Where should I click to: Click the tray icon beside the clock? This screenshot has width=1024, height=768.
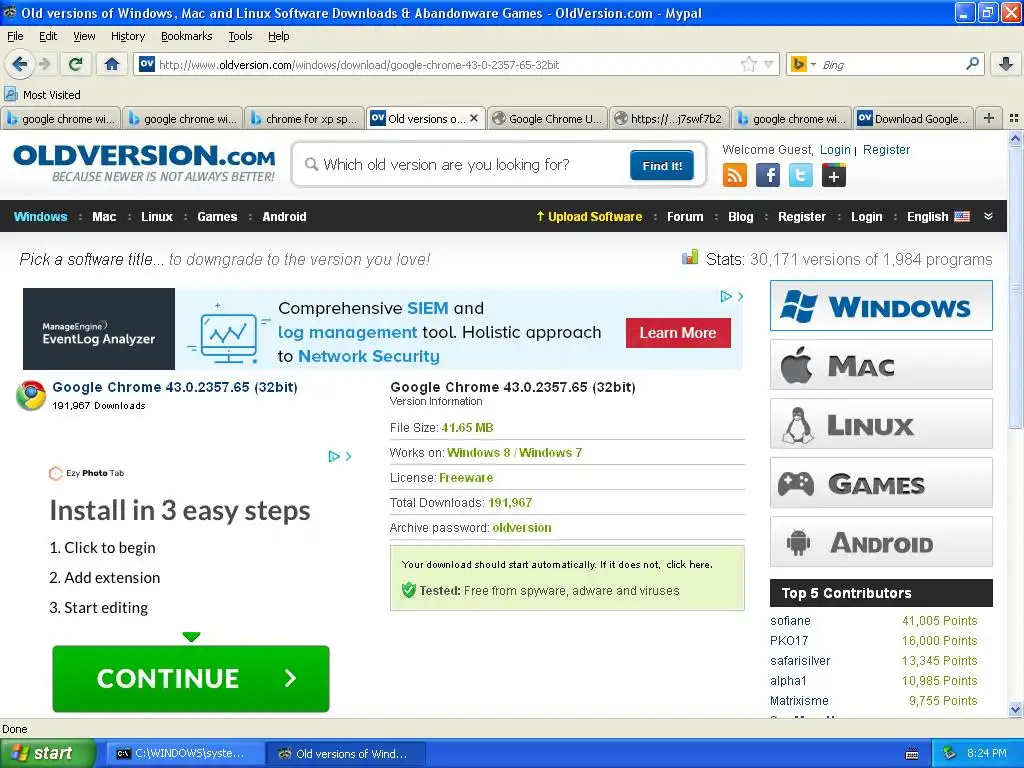point(950,753)
